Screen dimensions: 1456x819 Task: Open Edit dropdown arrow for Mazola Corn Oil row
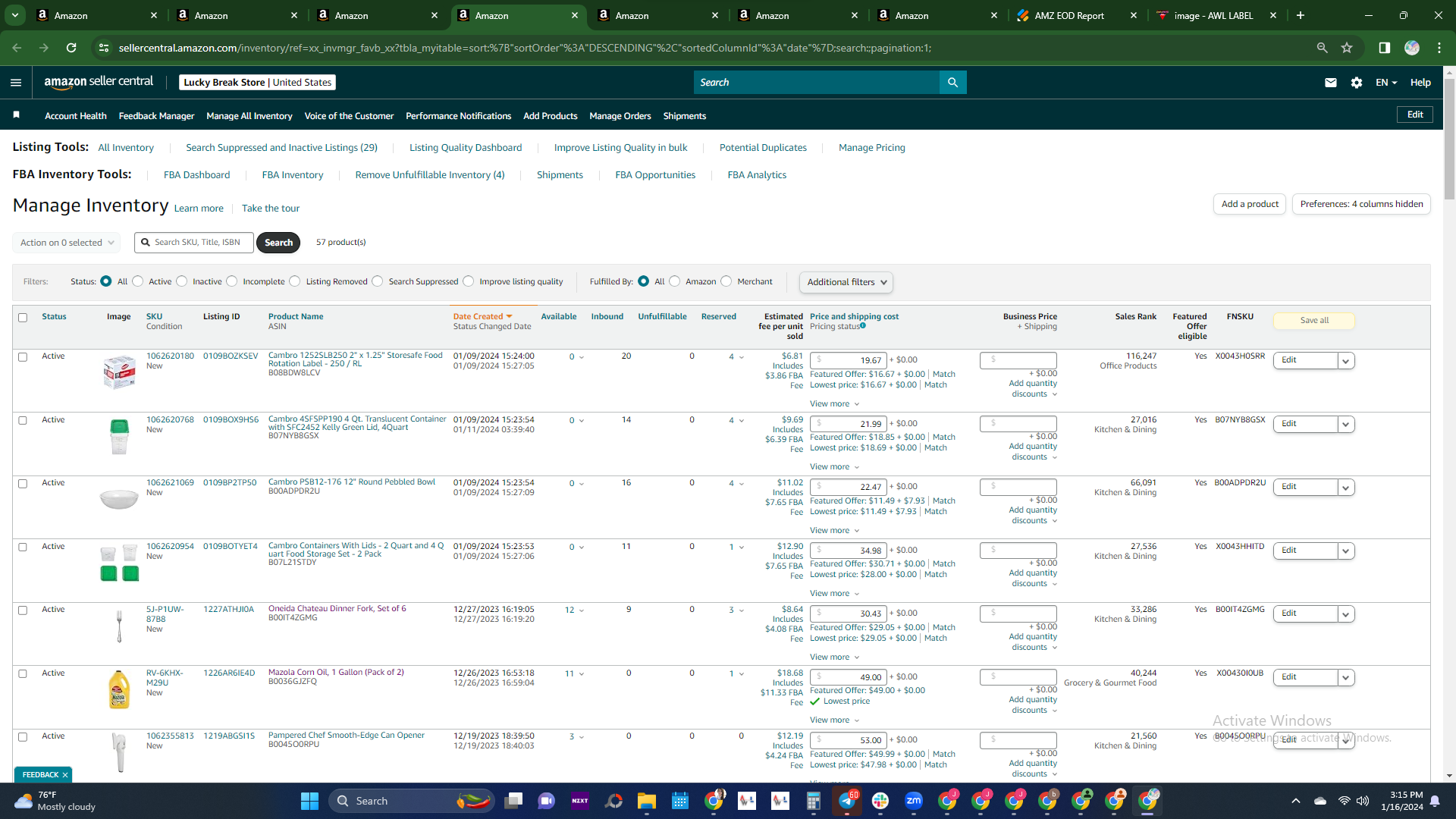click(1346, 678)
